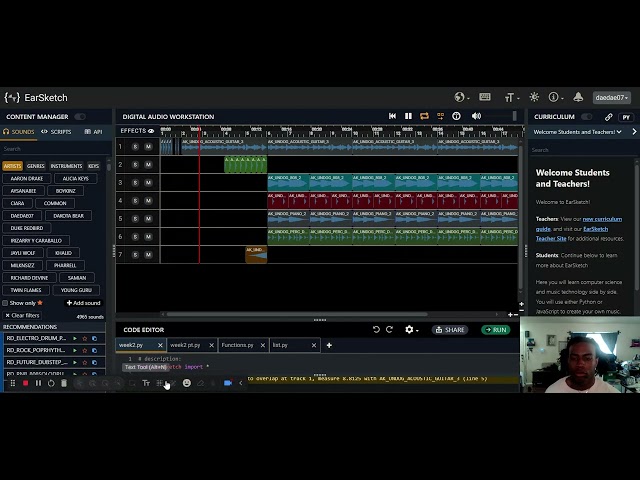This screenshot has height=480, width=640.
Task: Solo track 1
Action: pos(135,147)
